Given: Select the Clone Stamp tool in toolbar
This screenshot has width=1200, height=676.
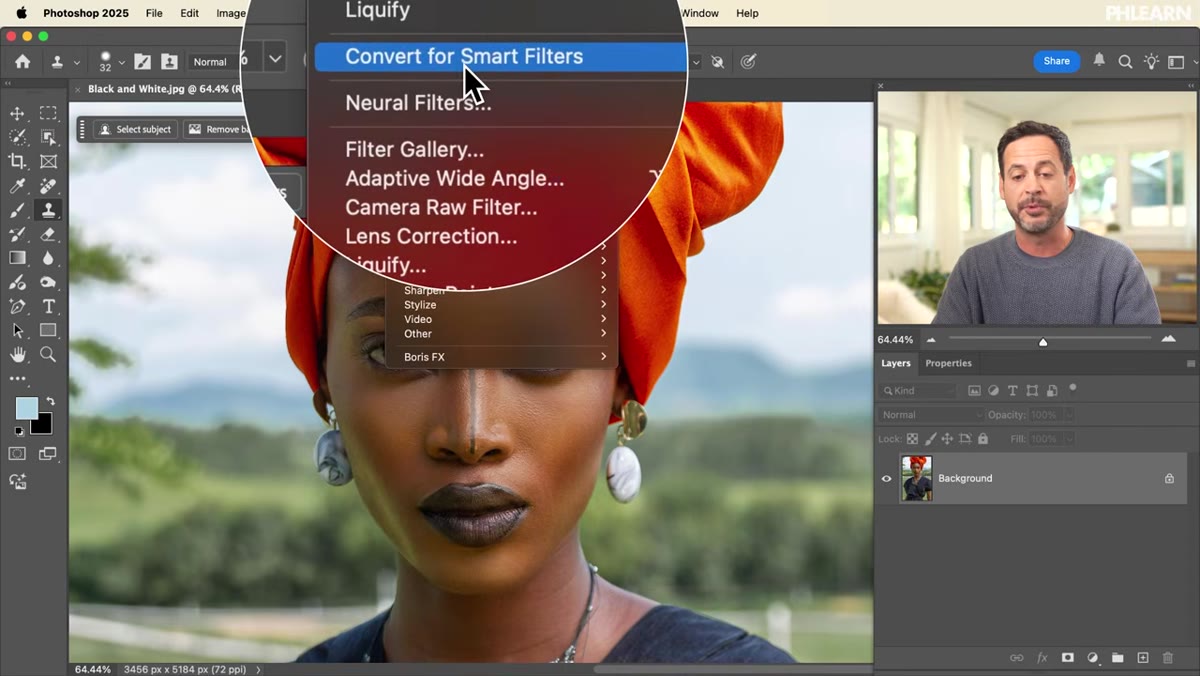Looking at the screenshot, I should pos(48,210).
